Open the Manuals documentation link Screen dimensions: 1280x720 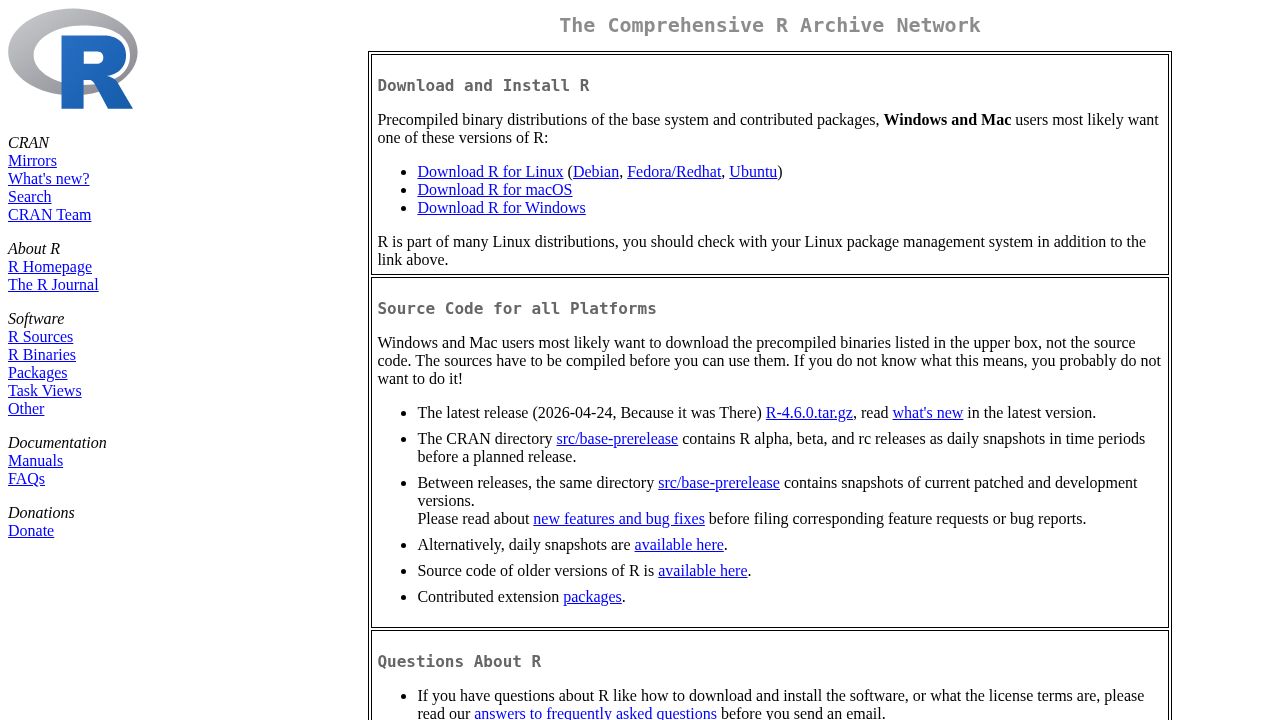[x=35, y=461]
